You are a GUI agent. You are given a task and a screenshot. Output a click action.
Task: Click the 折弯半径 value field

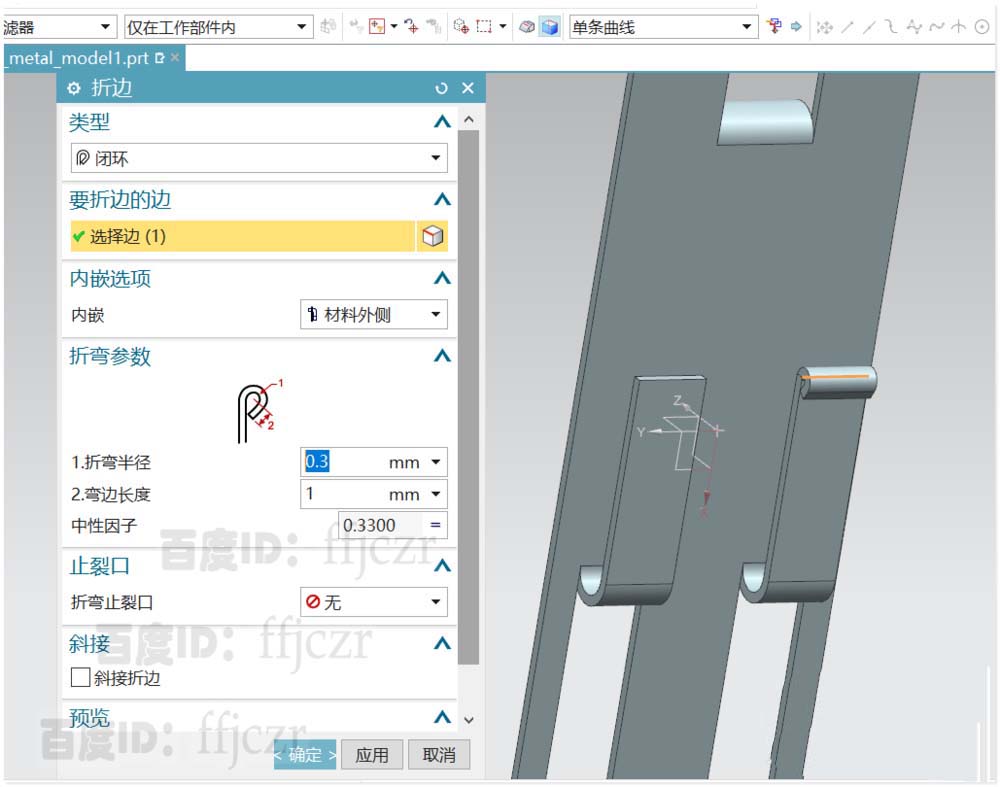(343, 462)
